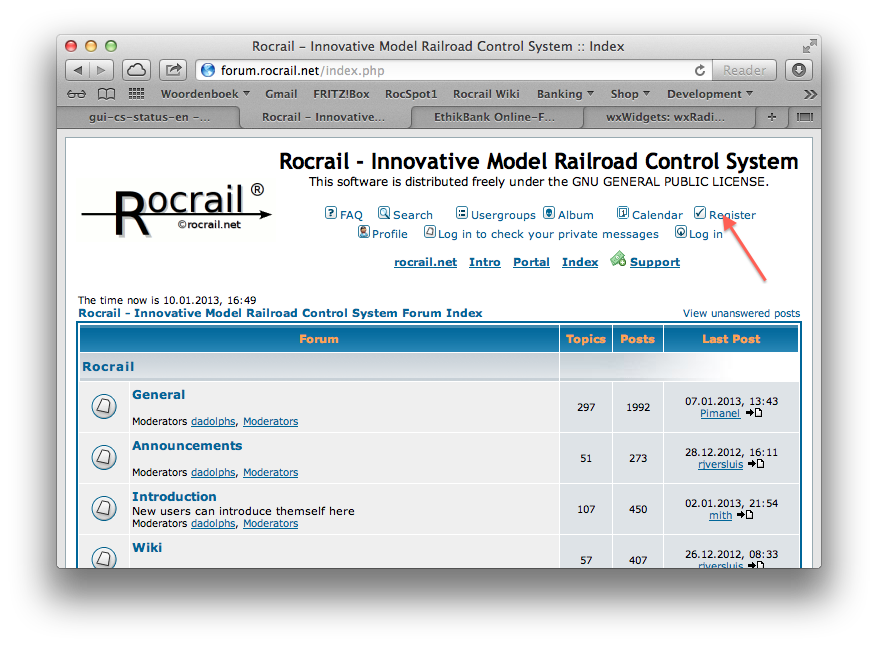Open the Bookmarks book icon
The height and width of the screenshot is (647, 878).
point(106,94)
